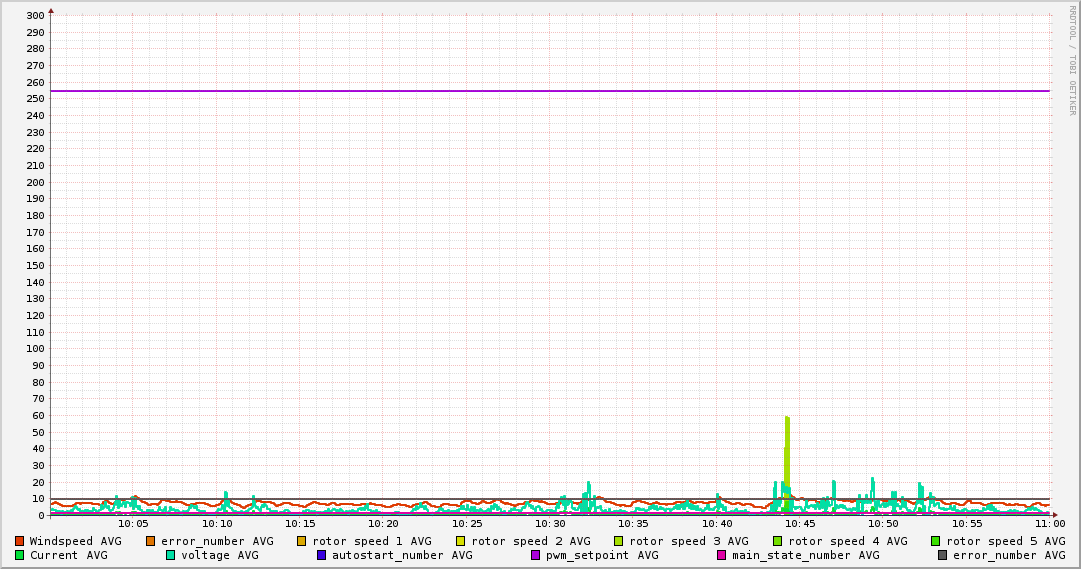Click the 11:00 time axis label
1081x569 pixels.
[1049, 523]
